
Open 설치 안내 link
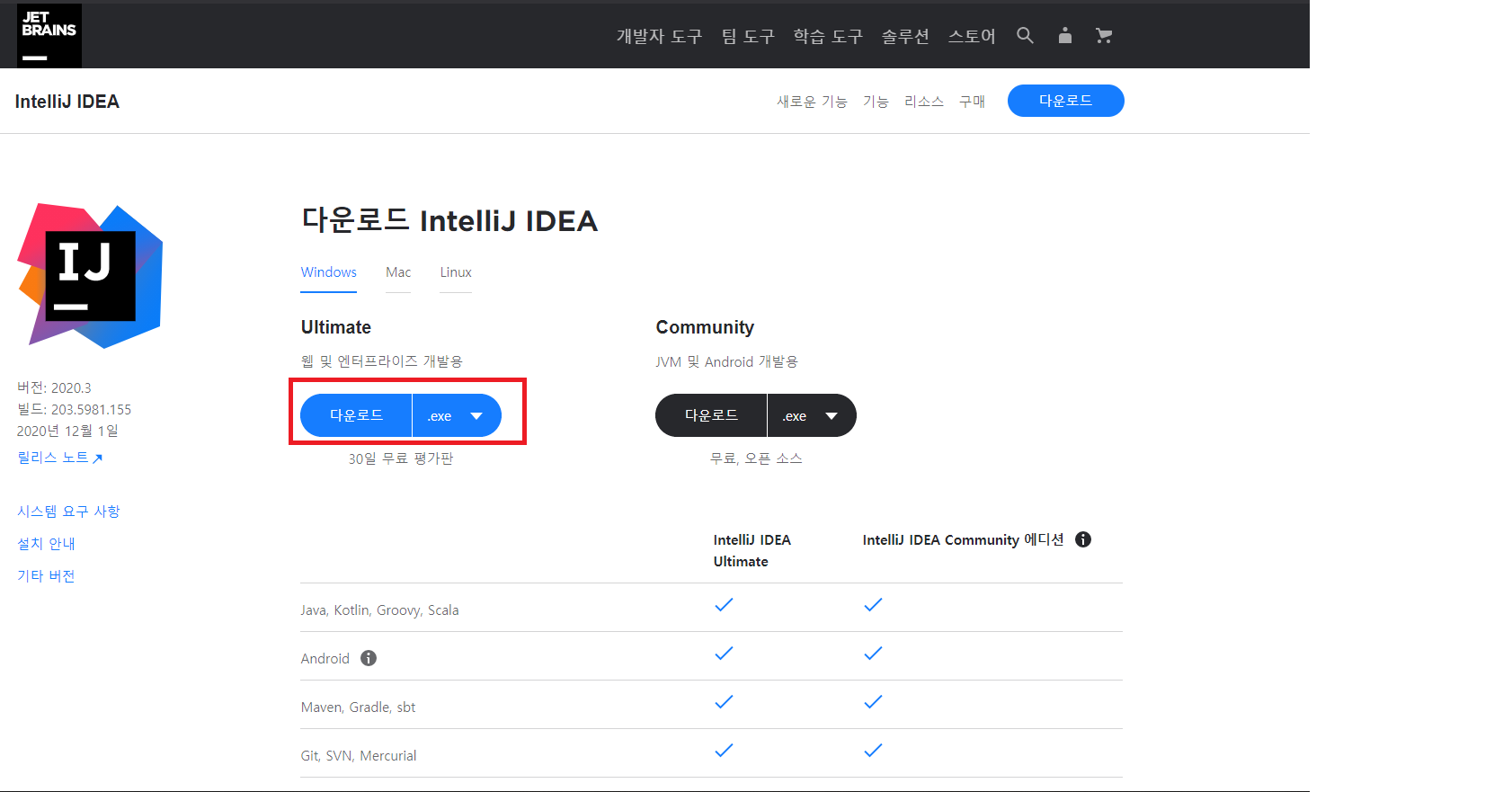(46, 544)
